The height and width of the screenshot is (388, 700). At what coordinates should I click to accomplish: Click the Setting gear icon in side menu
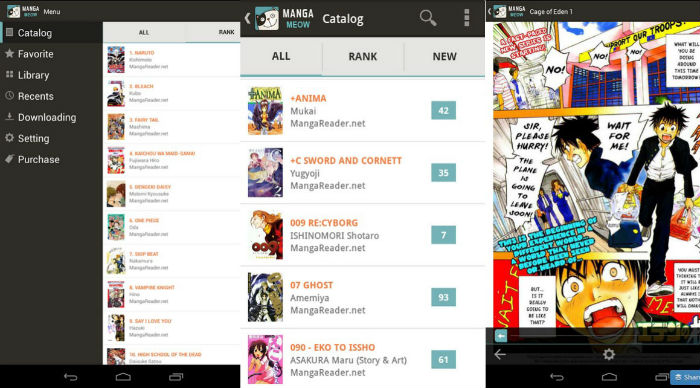(9, 138)
